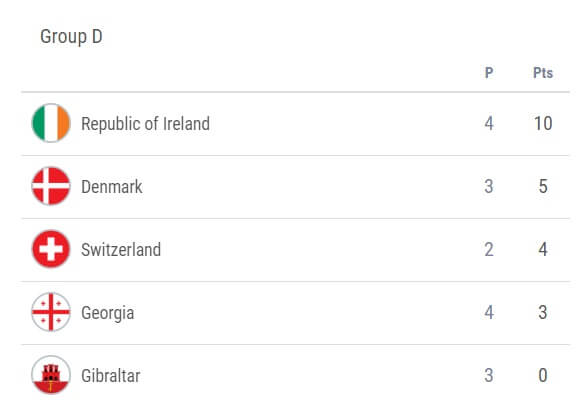Click the Group D heading
Viewport: 580px width, 411px height.
click(71, 36)
